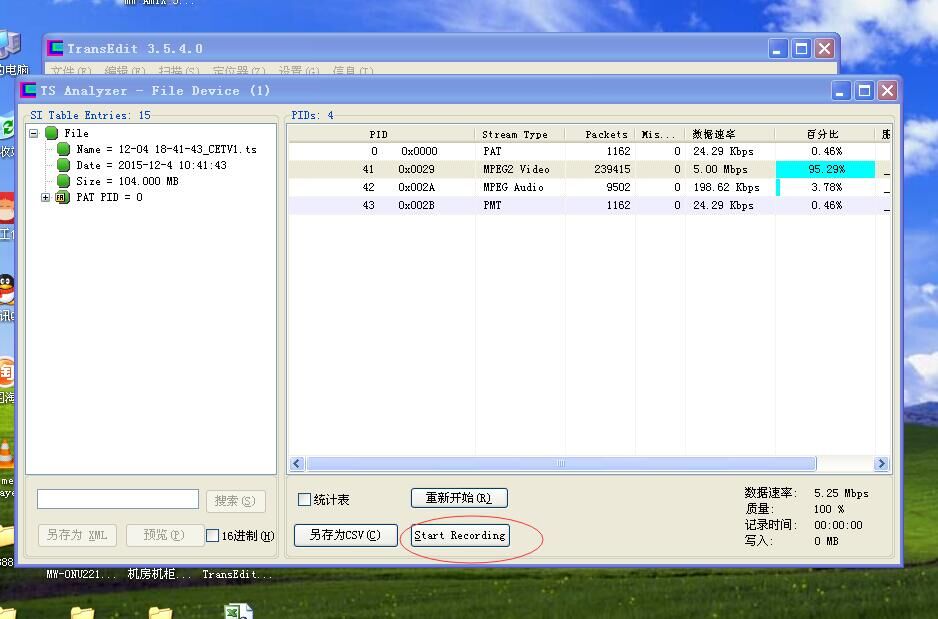Viewport: 938px width, 619px height.
Task: Select the green File node icon
Action: [x=51, y=133]
